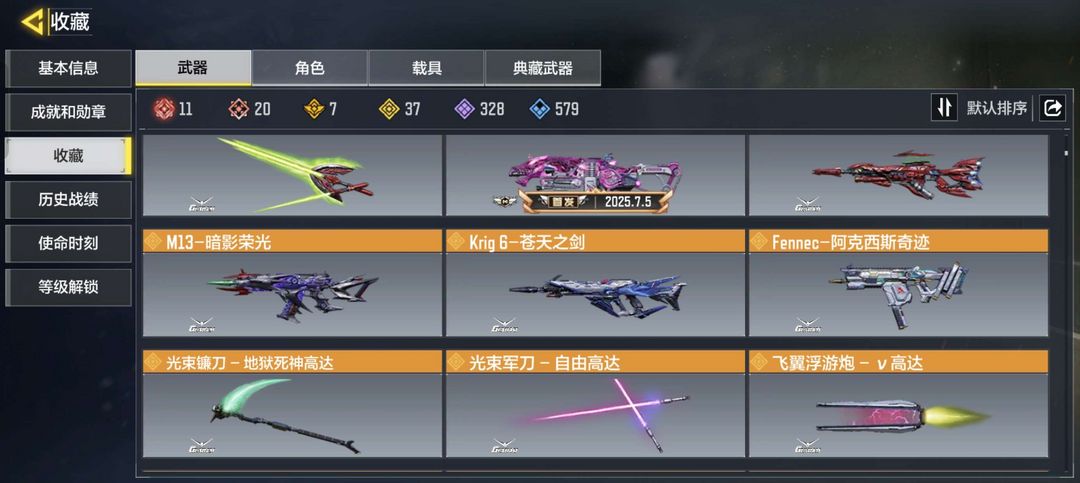This screenshot has width=1080, height=483.
Task: Go back using the yellow arrow
Action: pos(32,22)
